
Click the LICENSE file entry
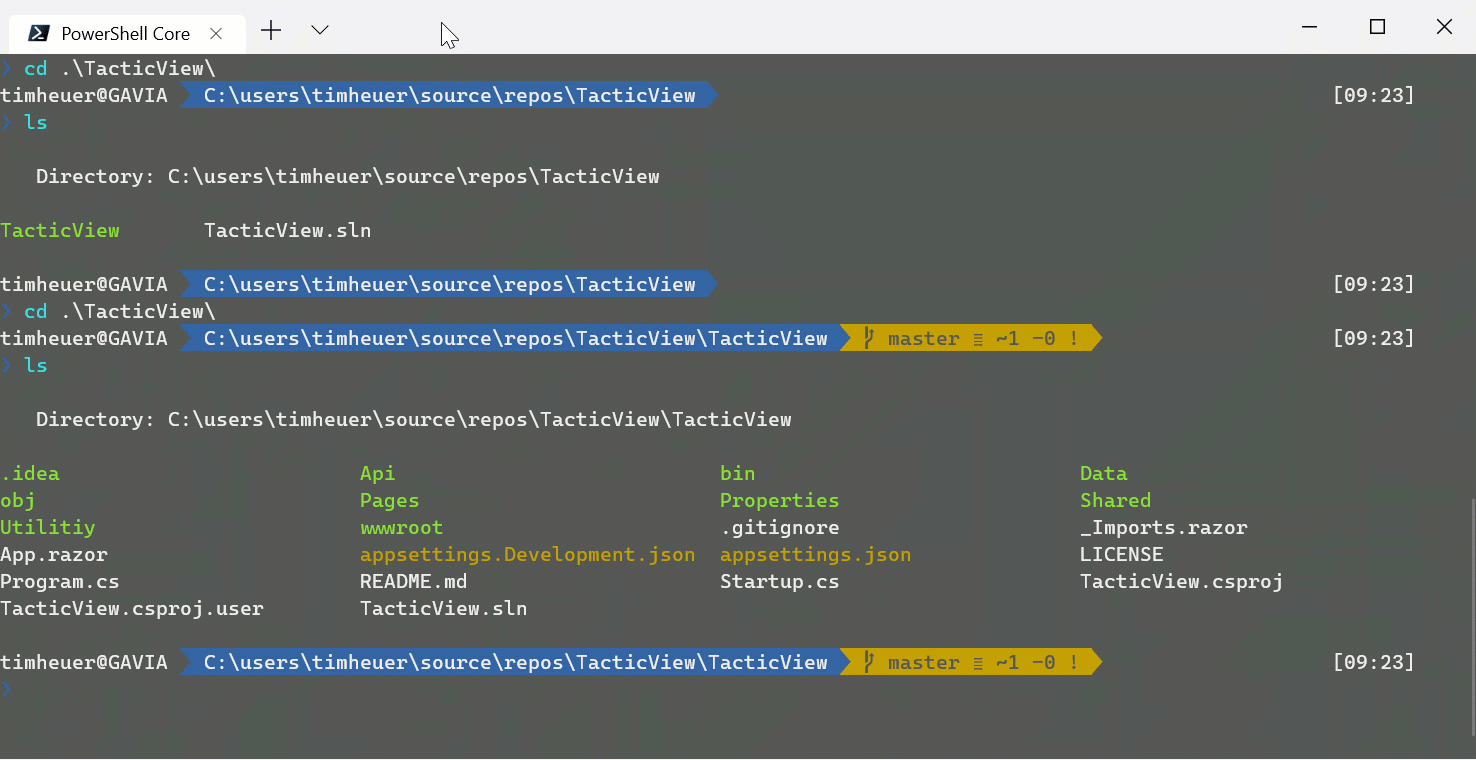(1121, 554)
